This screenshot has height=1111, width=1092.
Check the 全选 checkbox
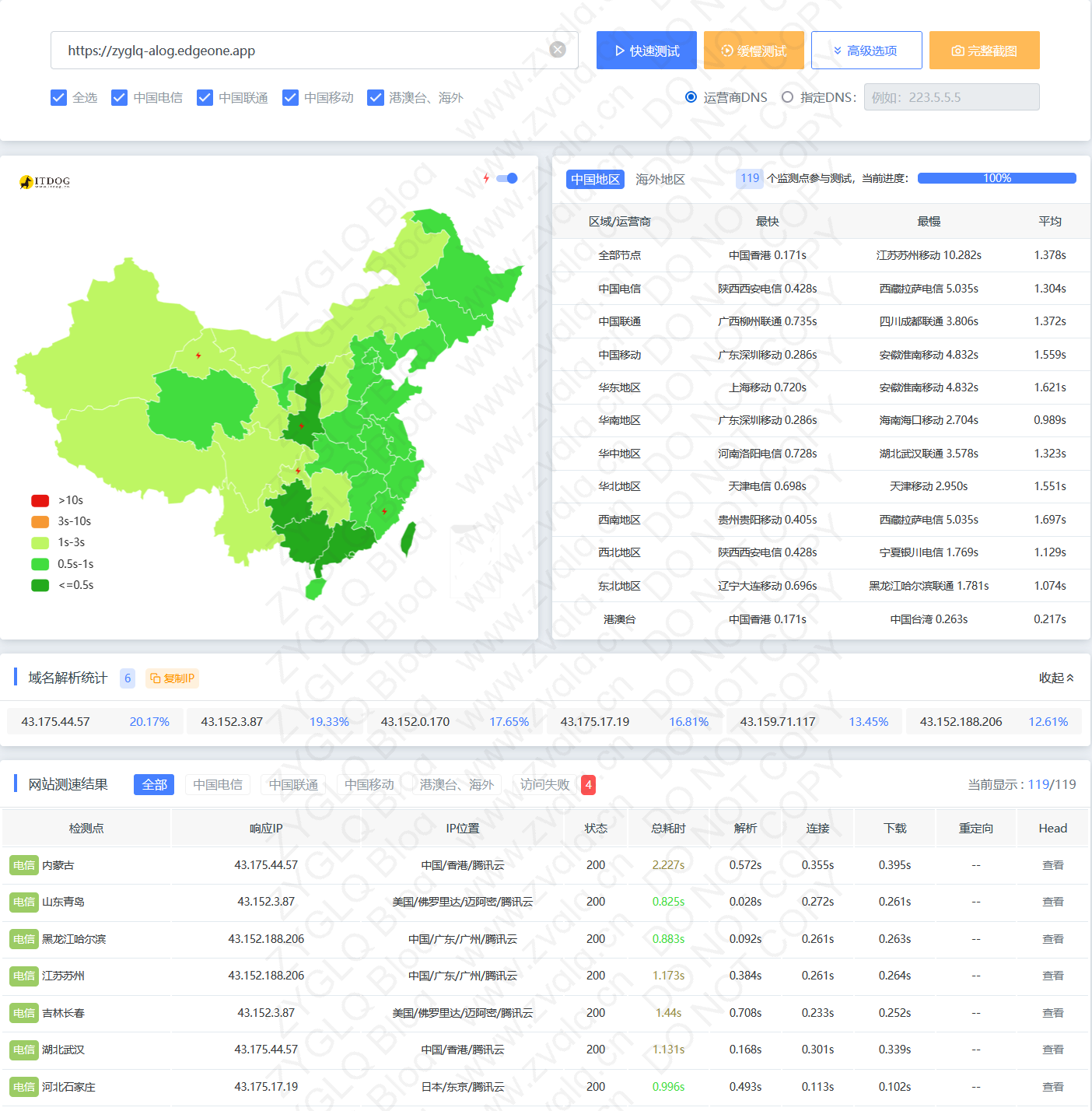point(58,97)
